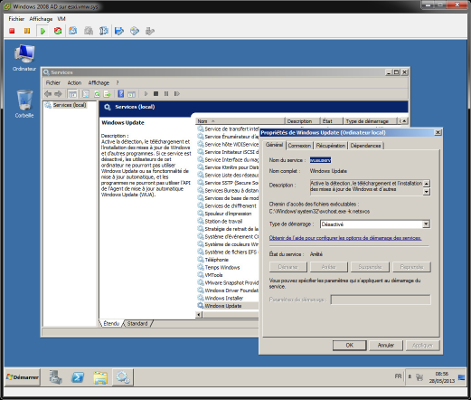Open Windows Explorer folder in the taskbar

[100, 377]
